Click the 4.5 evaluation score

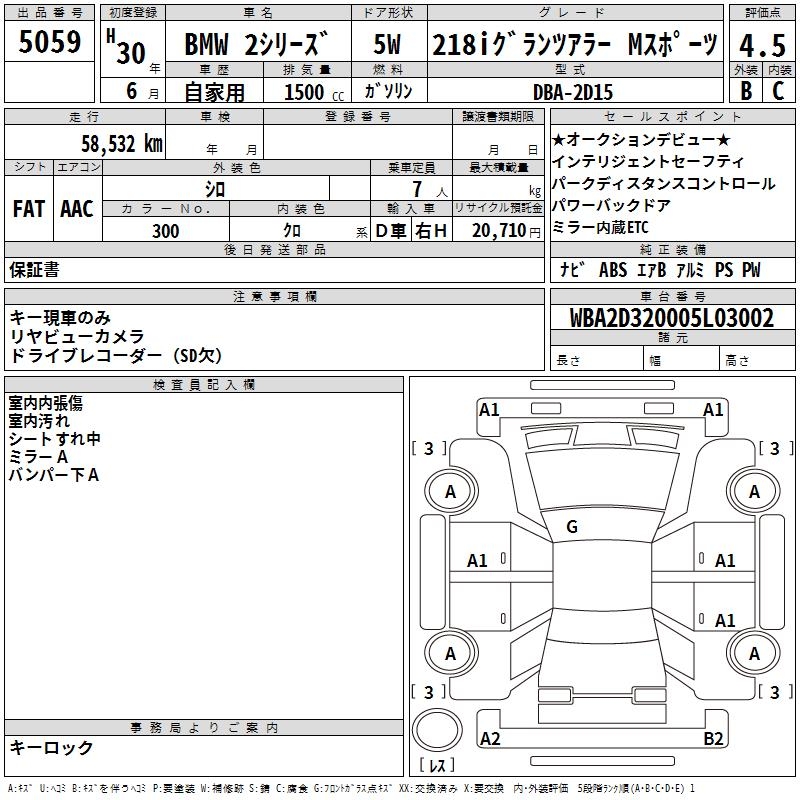[761, 45]
